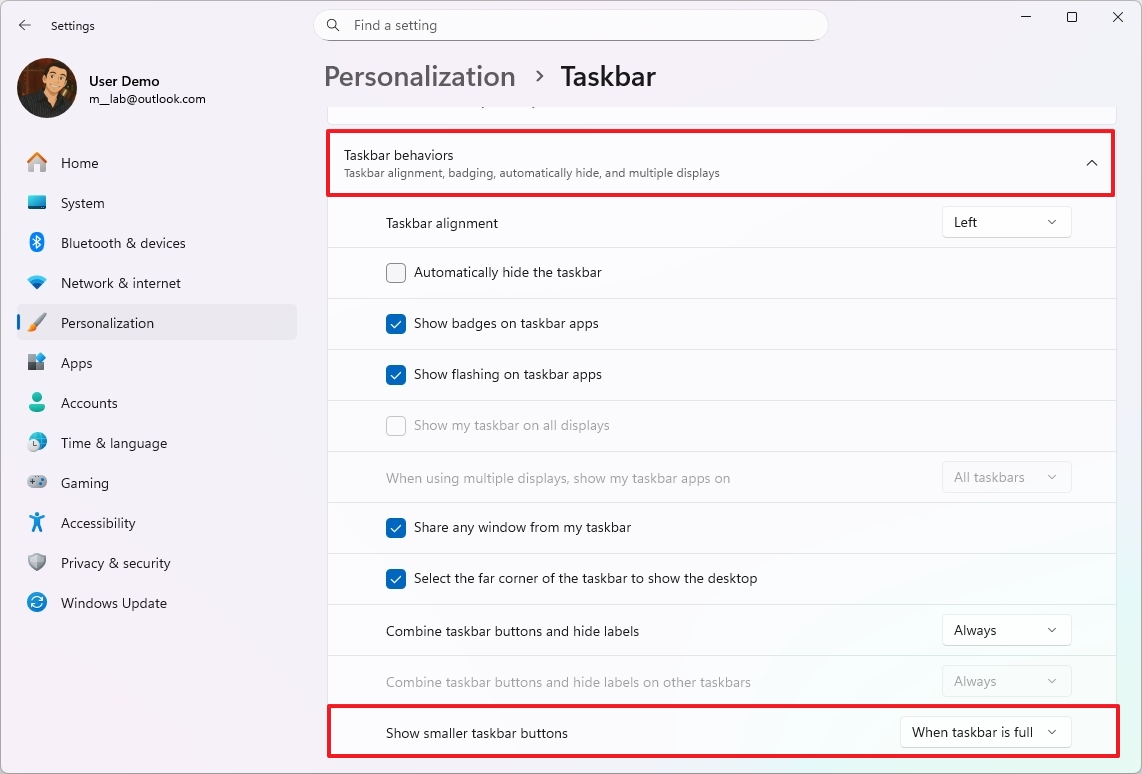This screenshot has height=774, width=1142.
Task: Navigate back with the arrow button
Action: (24, 25)
